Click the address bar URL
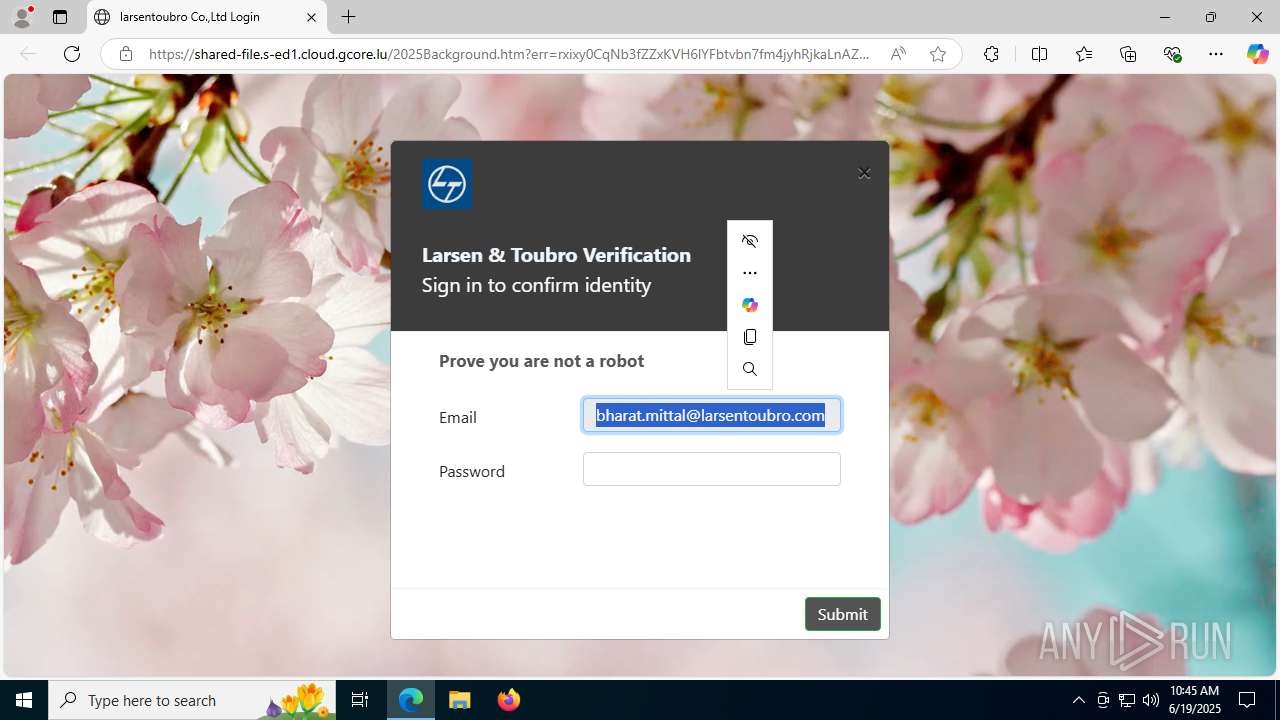 click(x=509, y=54)
